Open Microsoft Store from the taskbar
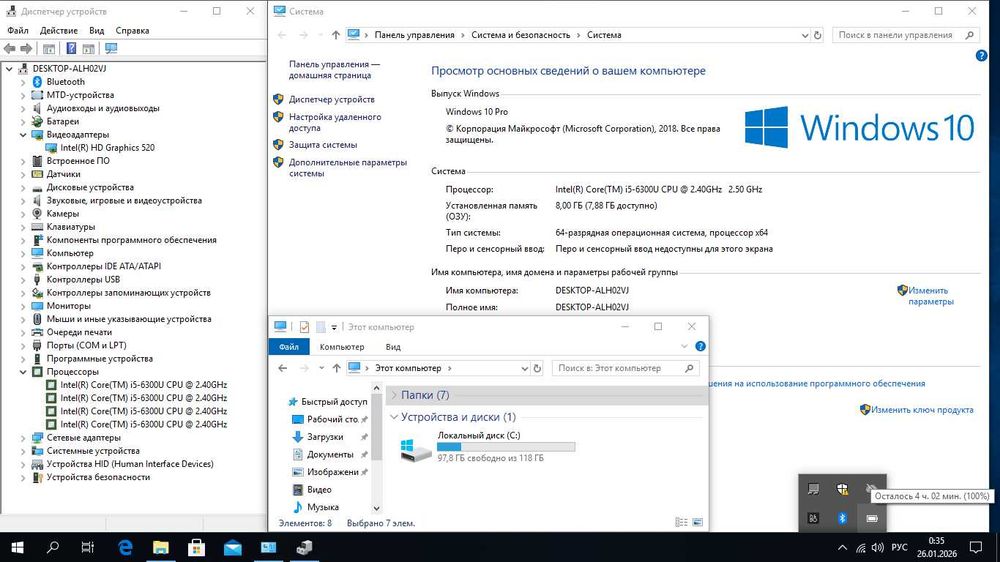The height and width of the screenshot is (562, 1000). click(196, 547)
